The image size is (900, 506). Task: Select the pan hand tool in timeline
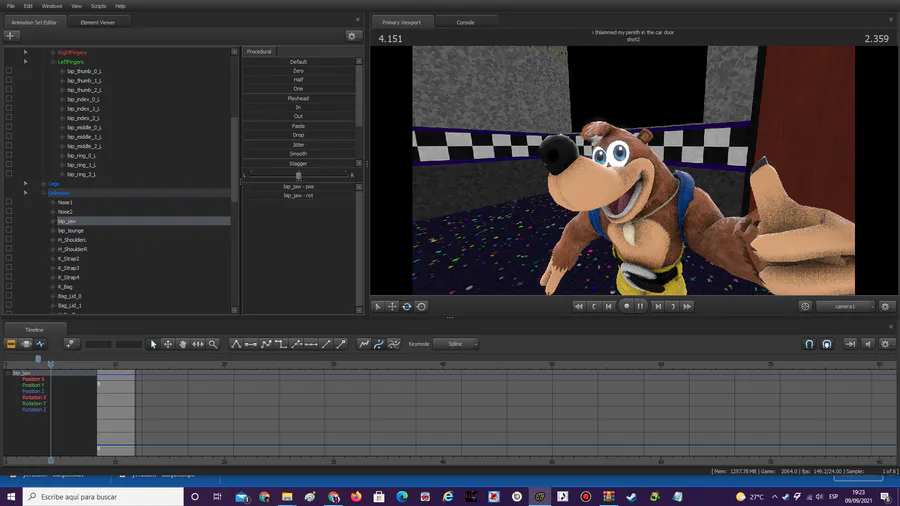(183, 344)
